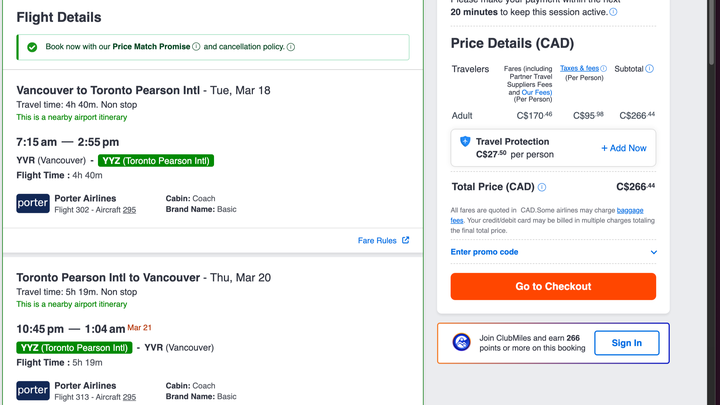Open the baggage fees link

point(630,210)
